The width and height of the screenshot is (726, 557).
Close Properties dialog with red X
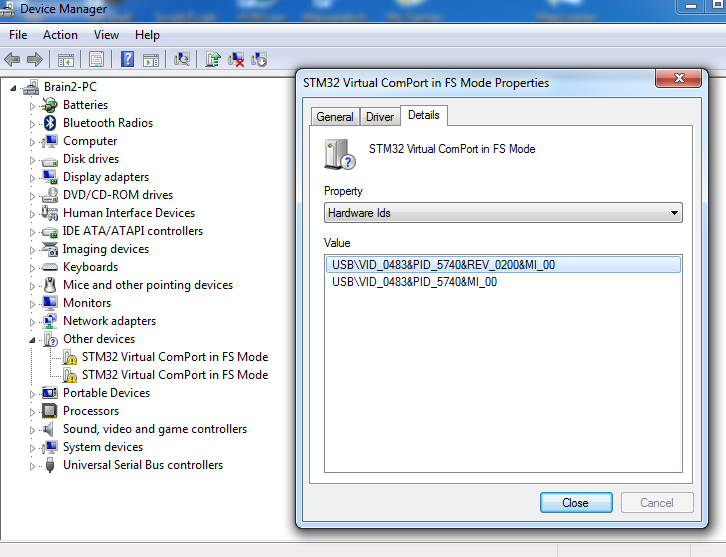[678, 78]
